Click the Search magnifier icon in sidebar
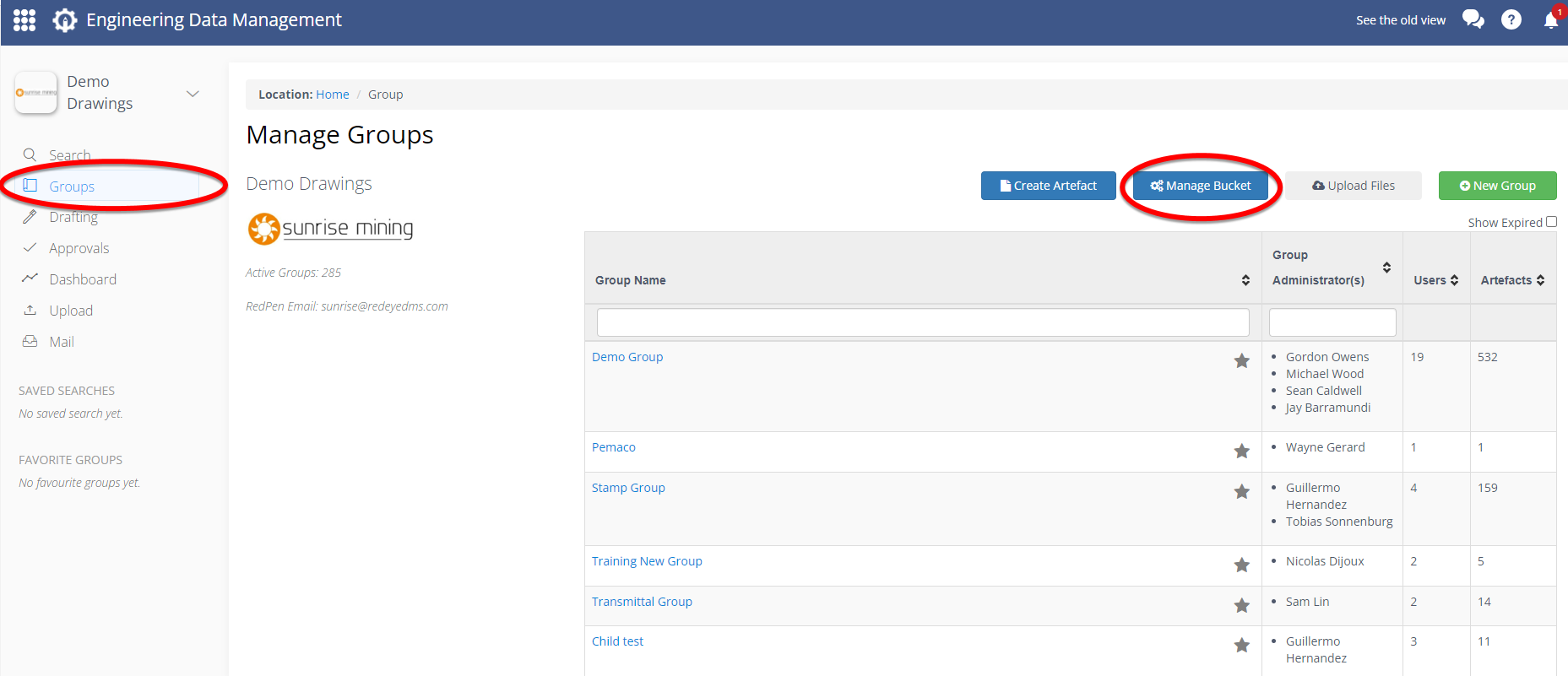The image size is (1568, 676). click(30, 155)
